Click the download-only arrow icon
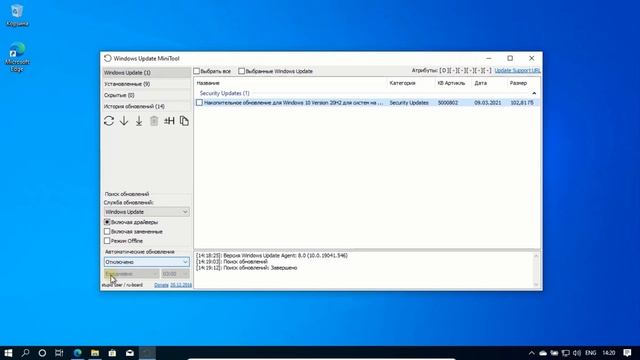The width and height of the screenshot is (640, 360). pos(124,121)
